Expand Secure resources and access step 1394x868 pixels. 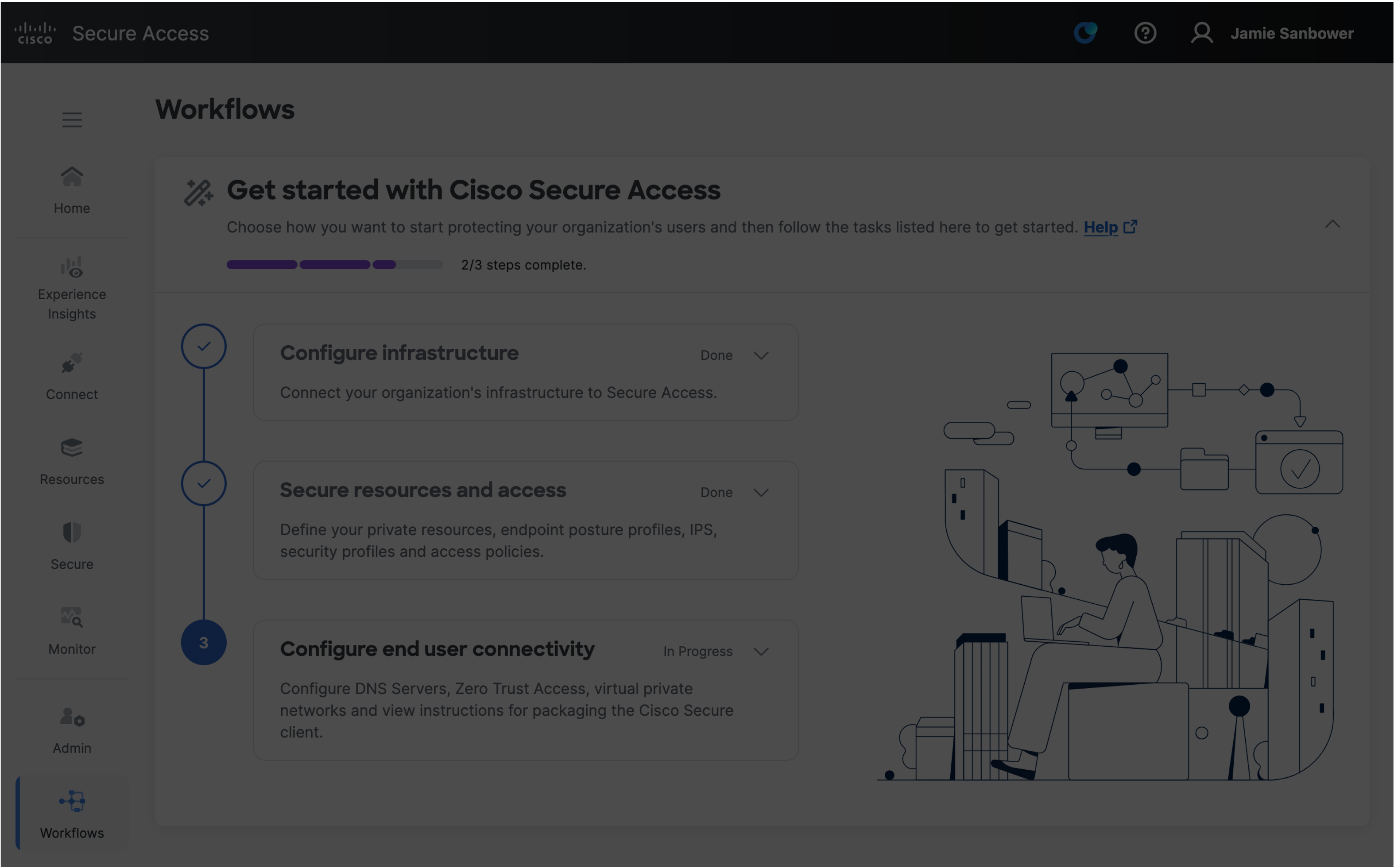coord(761,493)
